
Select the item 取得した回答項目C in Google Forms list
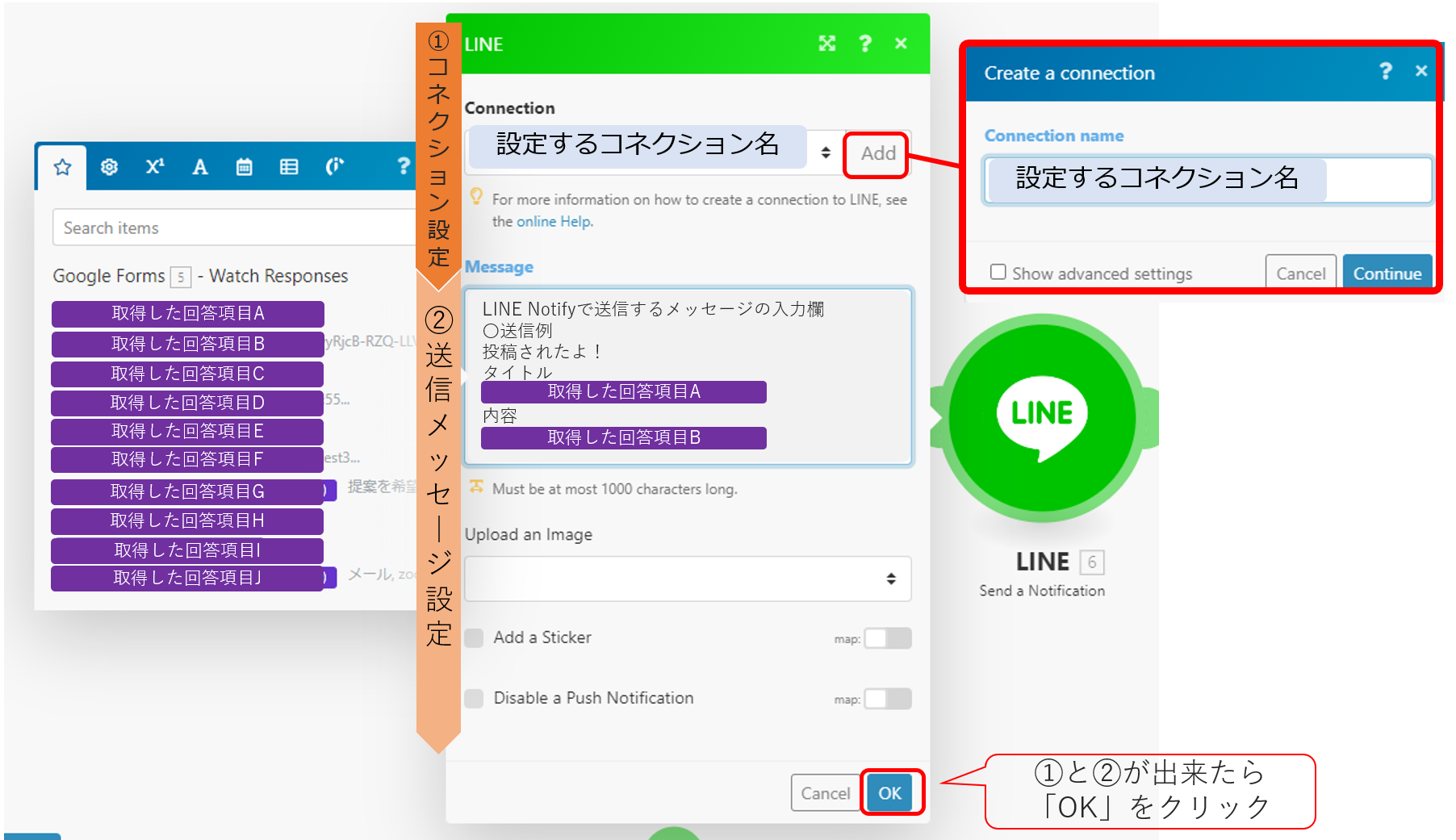click(x=188, y=374)
